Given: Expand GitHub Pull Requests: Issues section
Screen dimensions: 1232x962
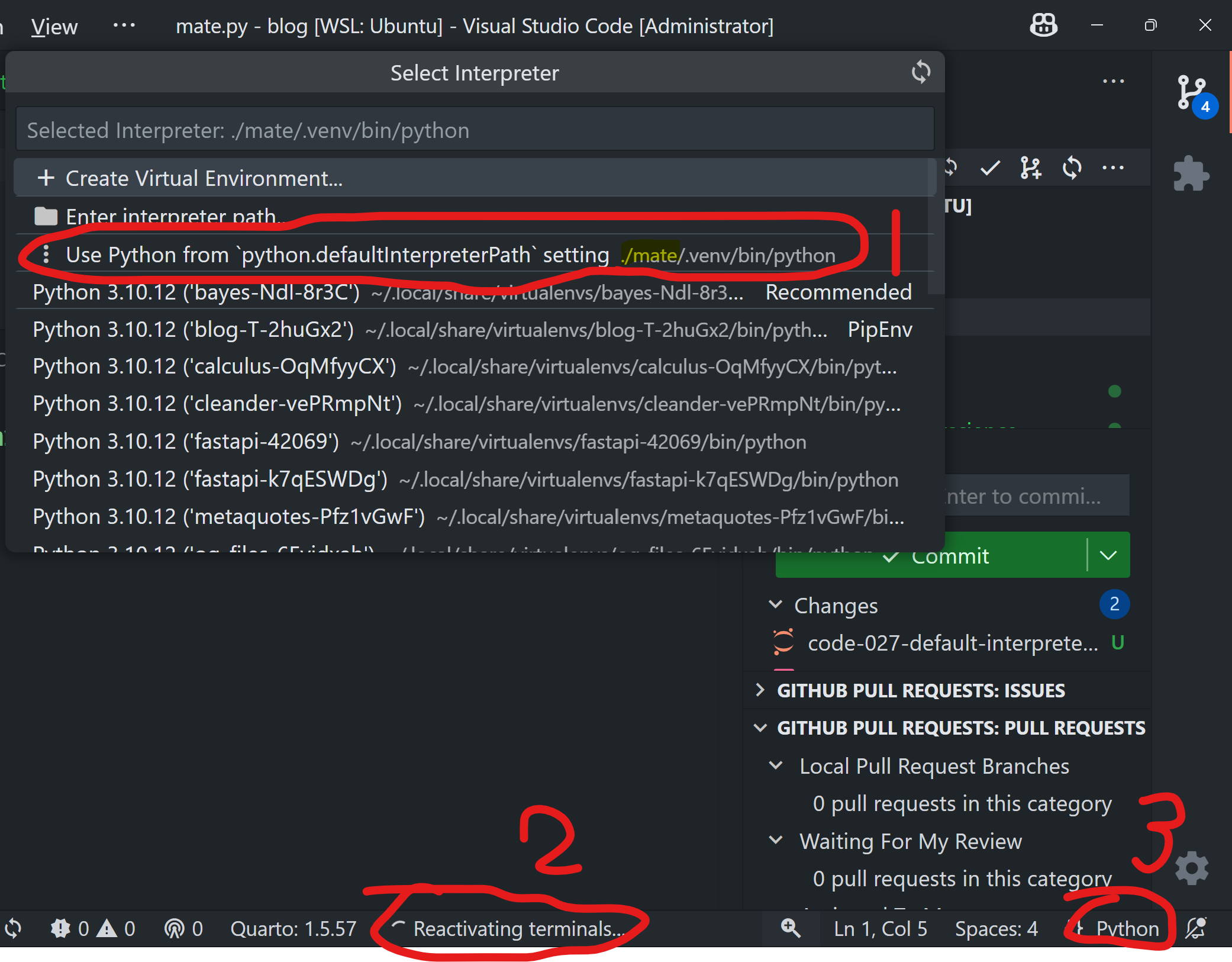Looking at the screenshot, I should click(760, 690).
